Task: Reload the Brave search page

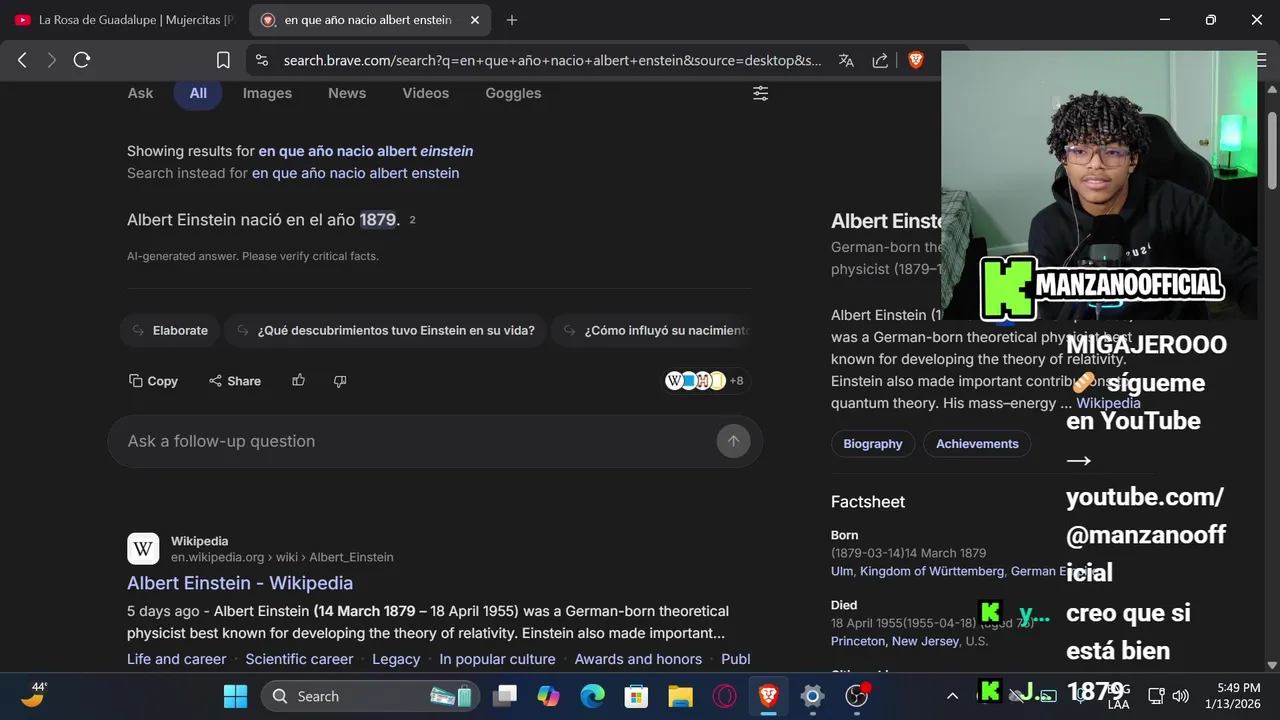Action: (82, 60)
